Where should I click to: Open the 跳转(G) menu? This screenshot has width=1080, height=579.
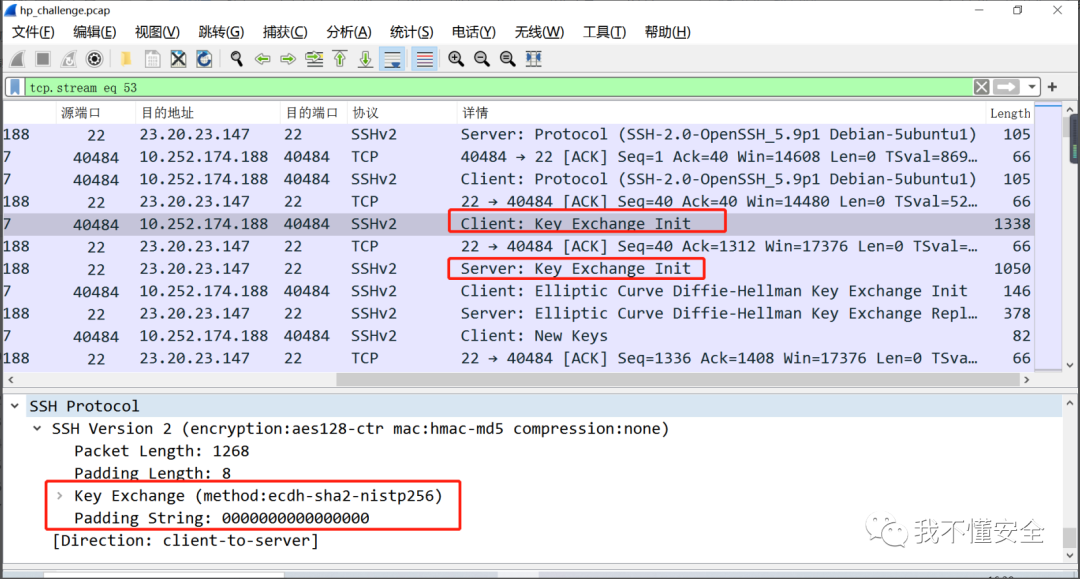click(221, 32)
